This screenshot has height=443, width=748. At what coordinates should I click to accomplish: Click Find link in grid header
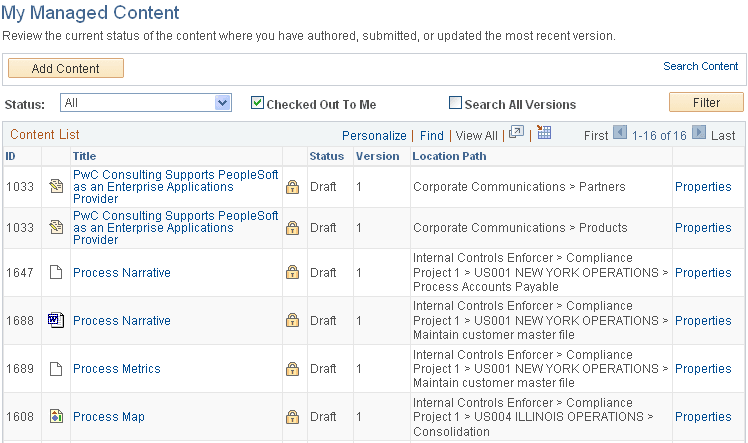click(x=432, y=136)
